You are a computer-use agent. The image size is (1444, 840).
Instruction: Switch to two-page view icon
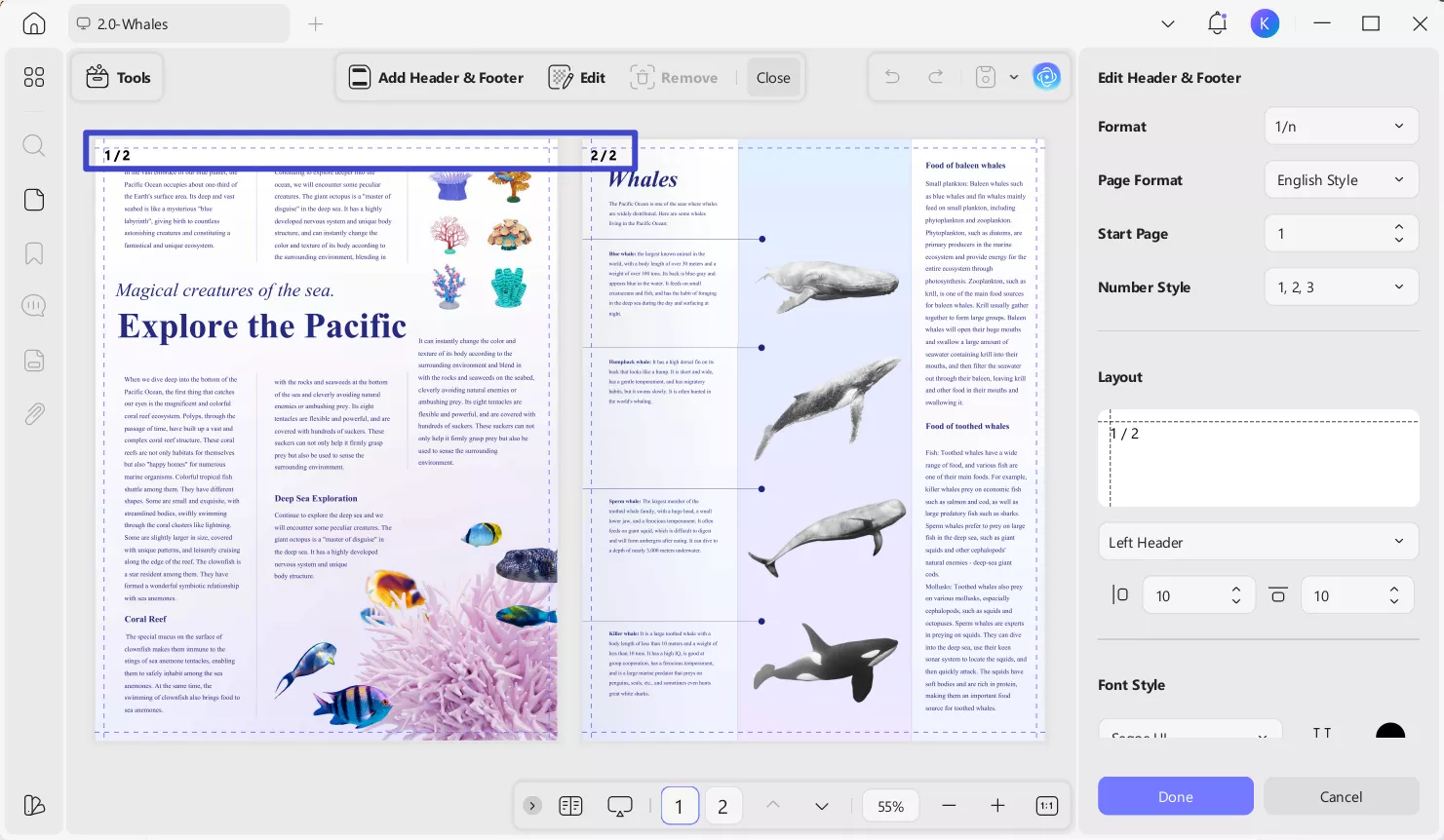point(570,806)
